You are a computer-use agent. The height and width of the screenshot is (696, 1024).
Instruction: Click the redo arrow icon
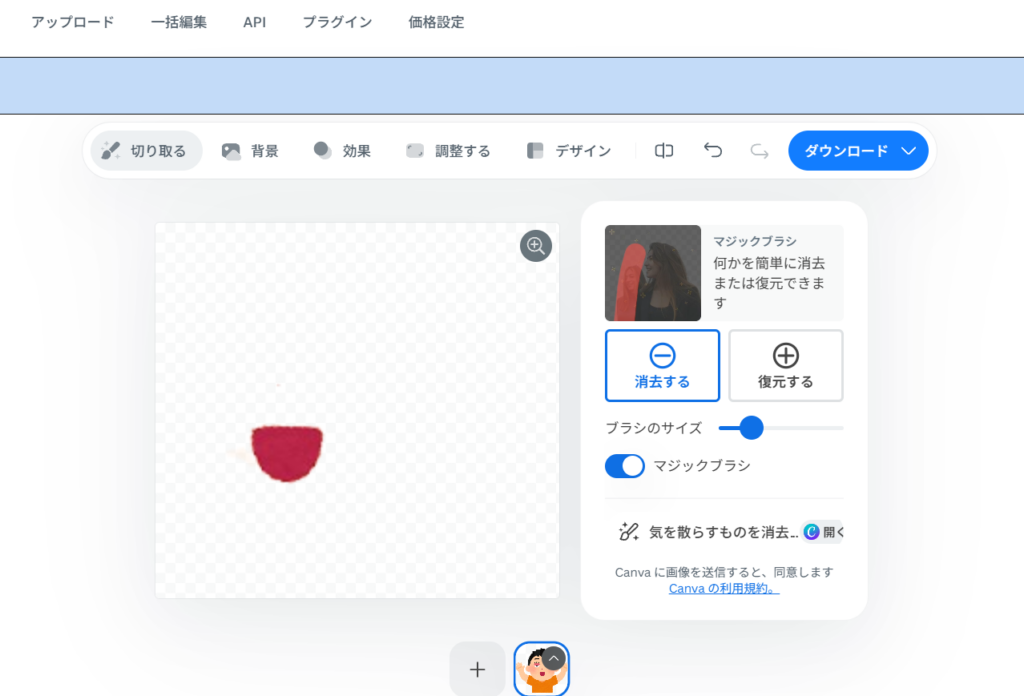pos(760,151)
